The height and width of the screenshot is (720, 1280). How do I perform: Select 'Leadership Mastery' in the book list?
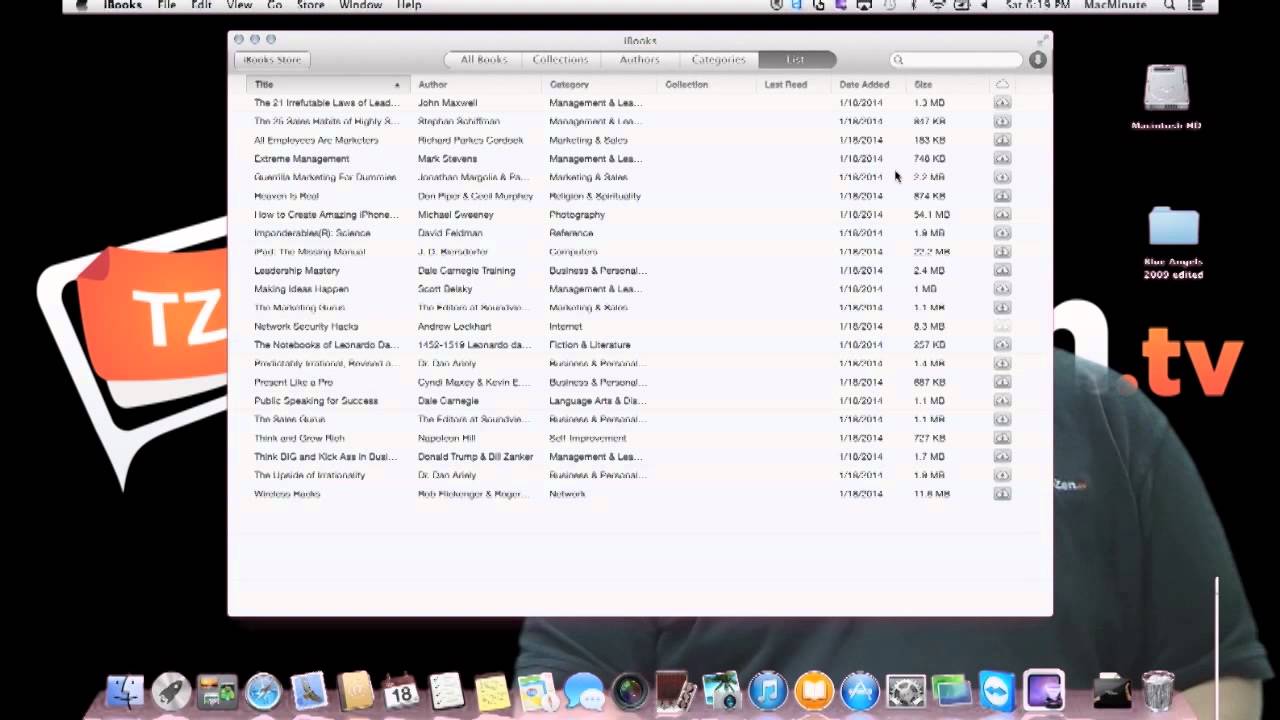tap(297, 270)
